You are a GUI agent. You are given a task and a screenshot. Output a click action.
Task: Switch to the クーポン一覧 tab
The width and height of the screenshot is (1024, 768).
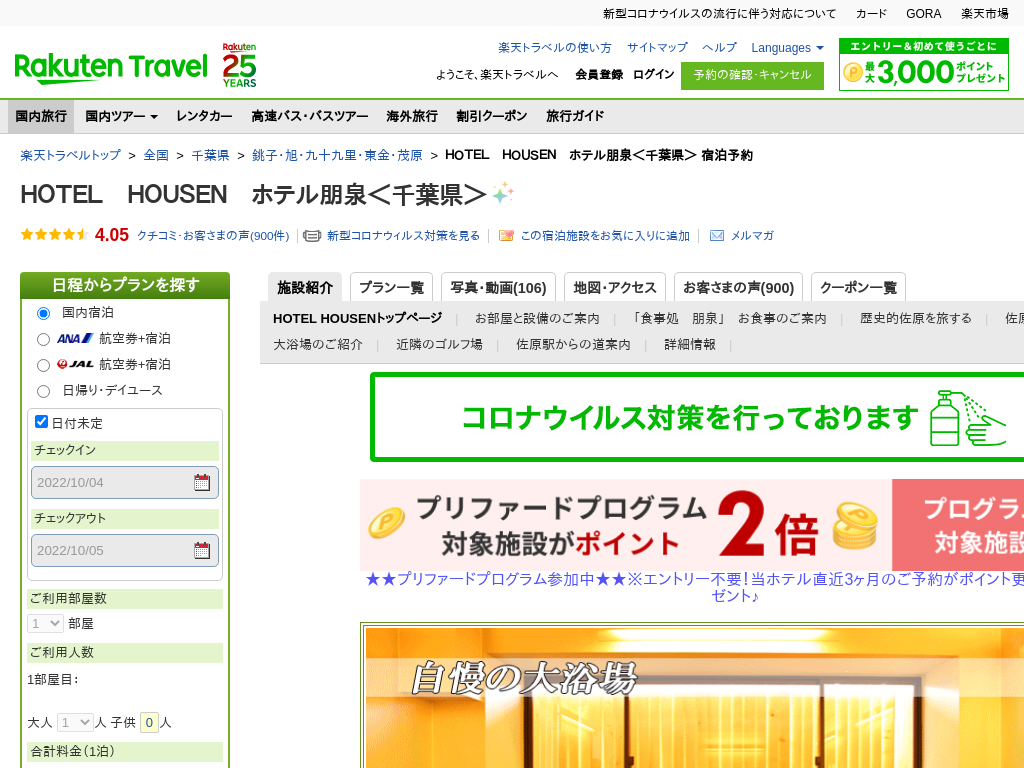tap(858, 287)
